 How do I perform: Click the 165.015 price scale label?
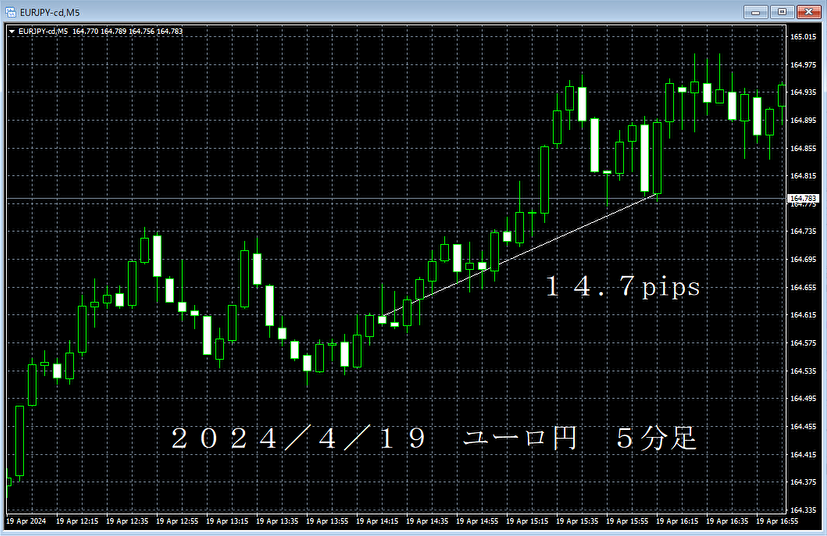coord(803,36)
